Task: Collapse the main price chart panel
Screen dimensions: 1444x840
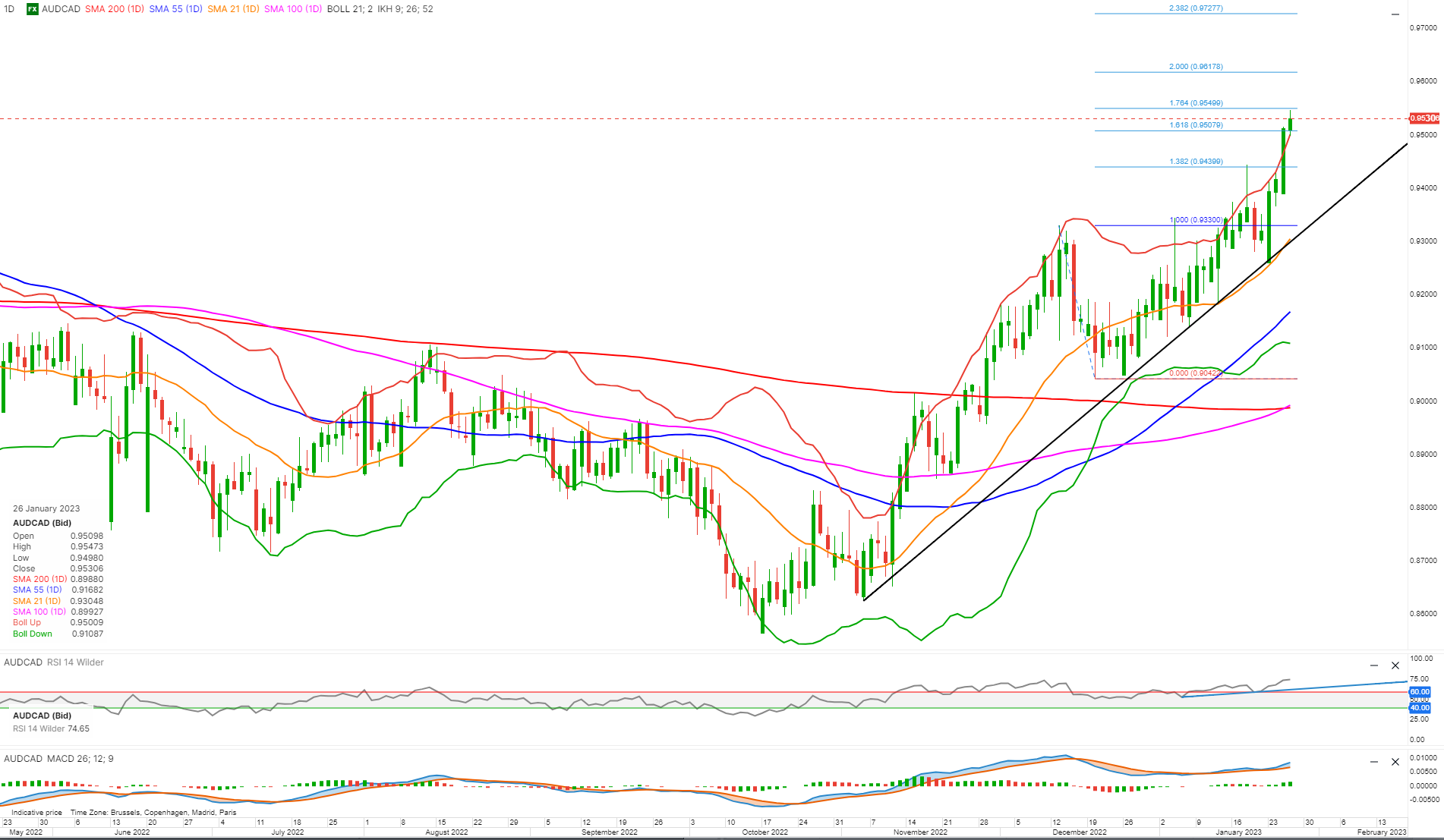Action: (x=1395, y=13)
